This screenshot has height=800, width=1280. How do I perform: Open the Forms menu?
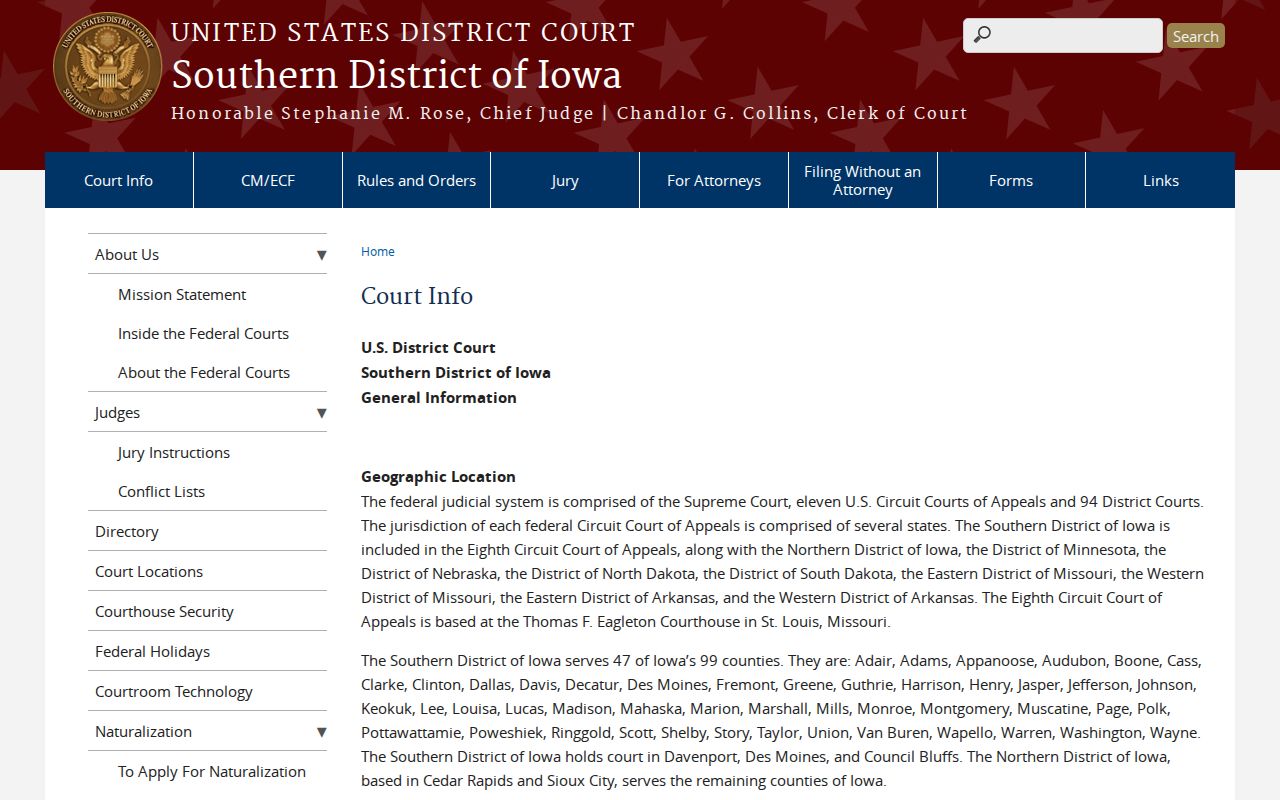coord(1011,180)
